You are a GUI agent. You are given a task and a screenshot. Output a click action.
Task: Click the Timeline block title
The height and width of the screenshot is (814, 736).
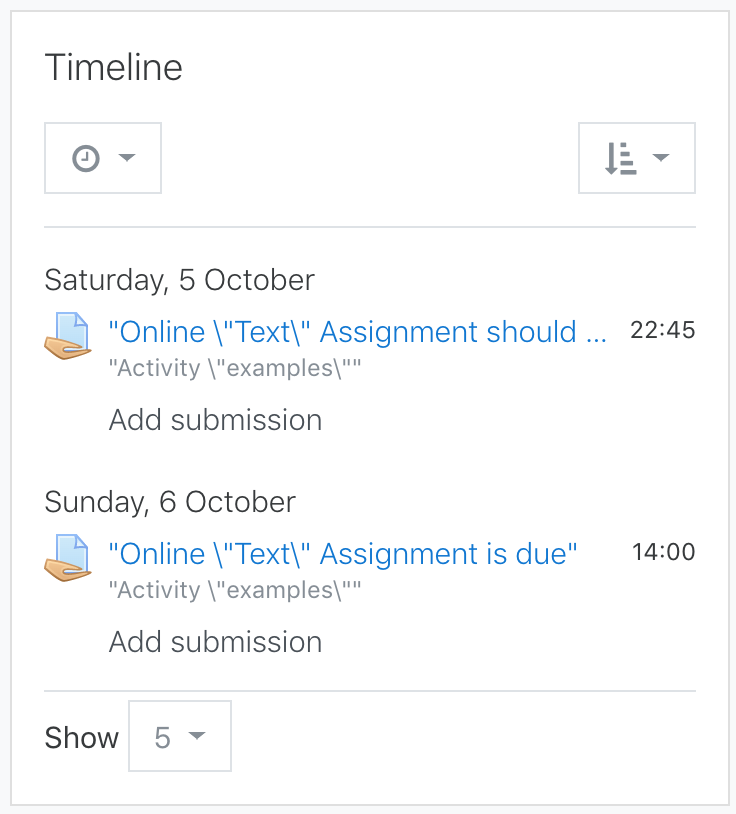[x=114, y=67]
